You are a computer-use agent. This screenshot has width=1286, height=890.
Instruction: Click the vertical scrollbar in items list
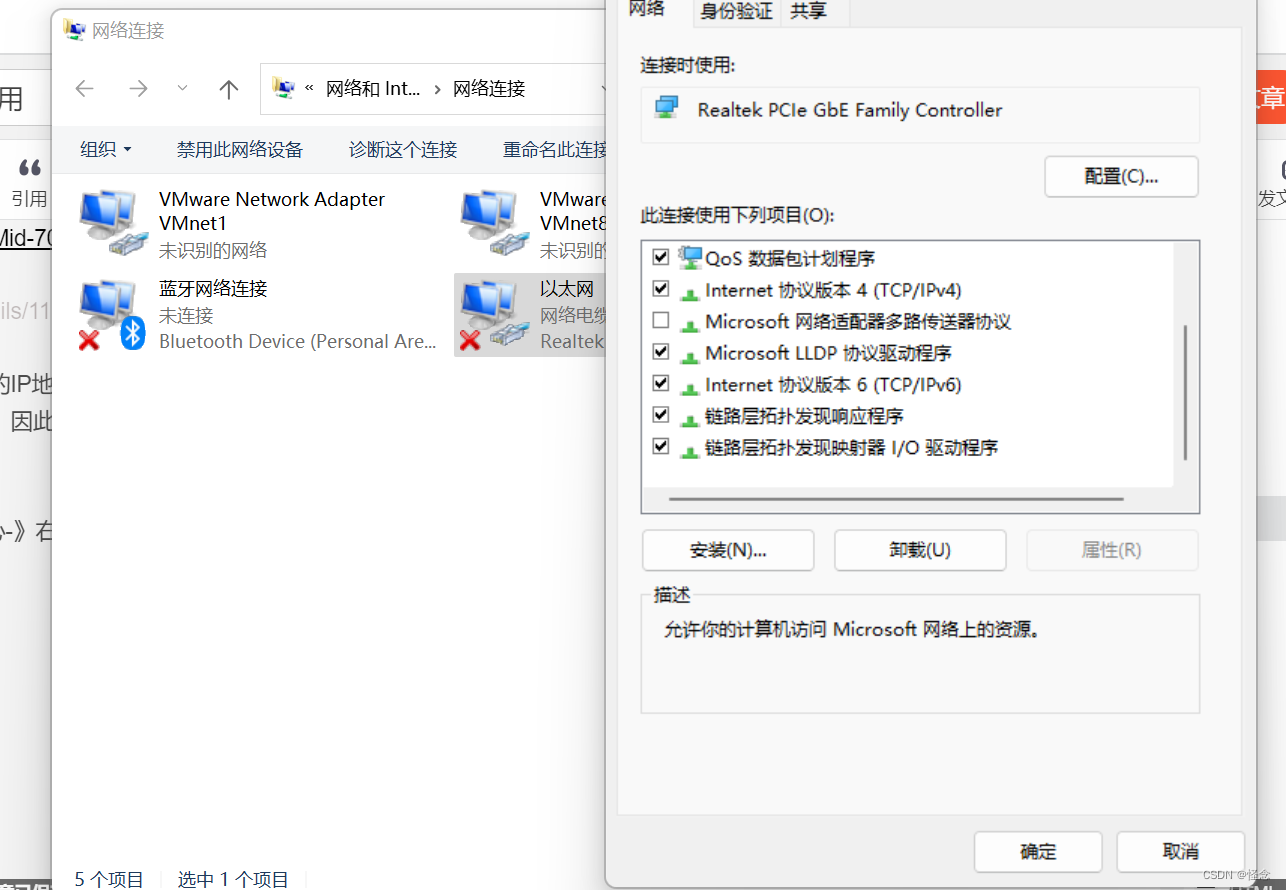pos(1185,392)
